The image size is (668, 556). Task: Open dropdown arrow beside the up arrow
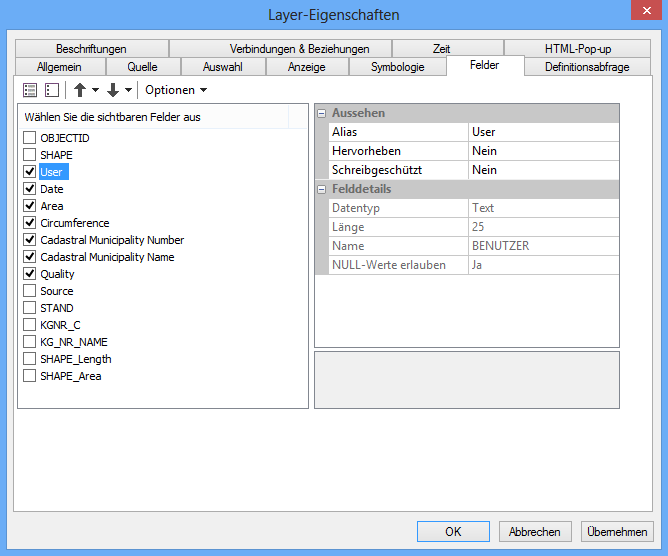click(x=95, y=91)
